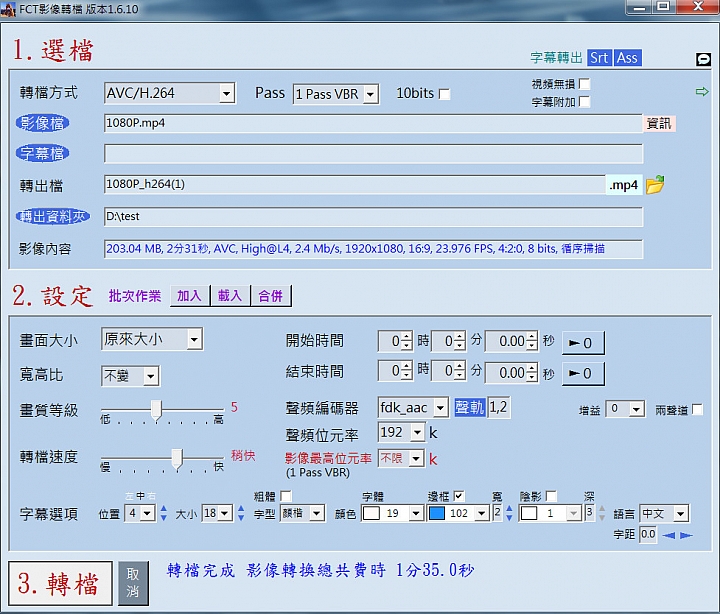720x614 pixels.
Task: Toggle the 視頻無損 checkbox
Action: pyautogui.click(x=584, y=84)
